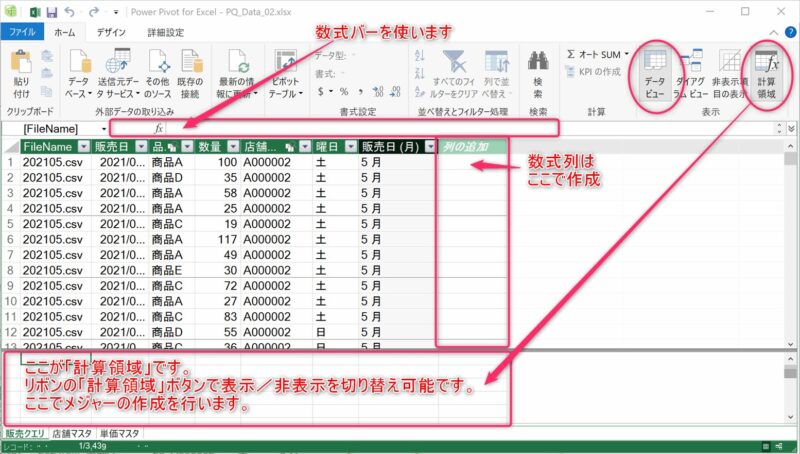This screenshot has height=454, width=800.
Task: Open the 数量 column filter dropdown
Action: click(x=233, y=147)
